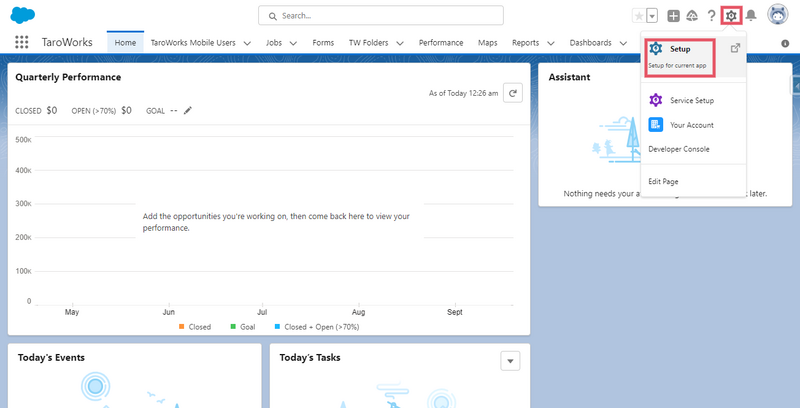Screen dimensions: 800x408
Task: Open Setup in new tab icon
Action: point(735,48)
